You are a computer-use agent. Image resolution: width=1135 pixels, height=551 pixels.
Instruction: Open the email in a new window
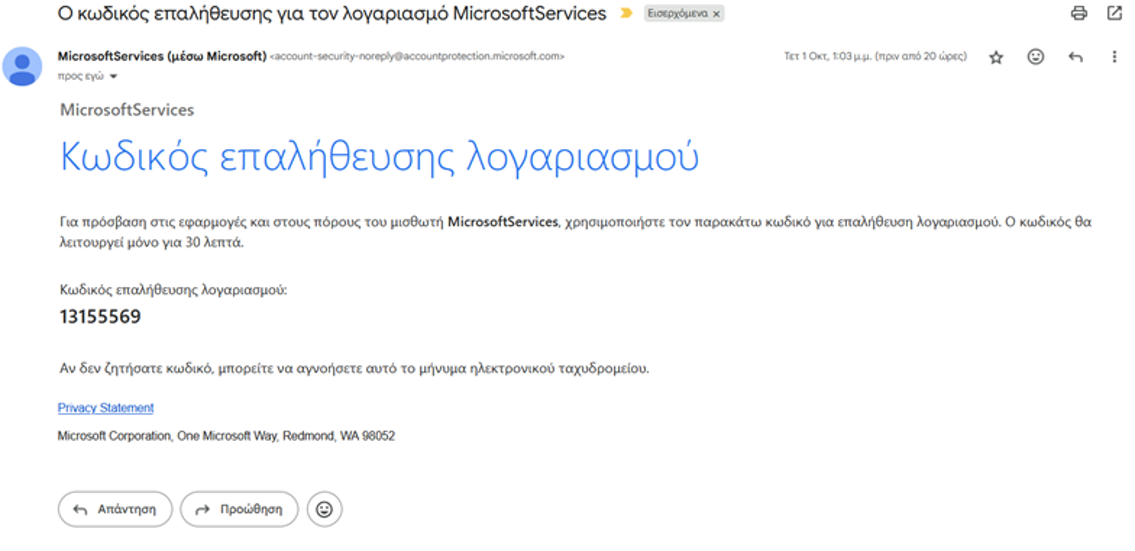pyautogui.click(x=1115, y=13)
